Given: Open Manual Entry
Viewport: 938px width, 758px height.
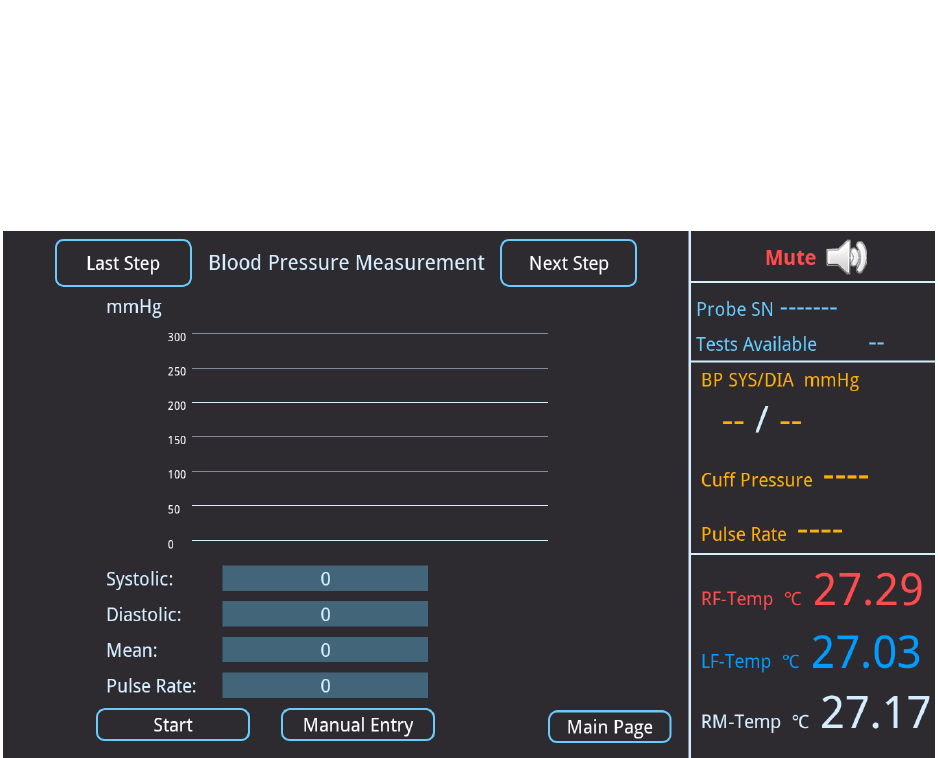Looking at the screenshot, I should tap(358, 724).
